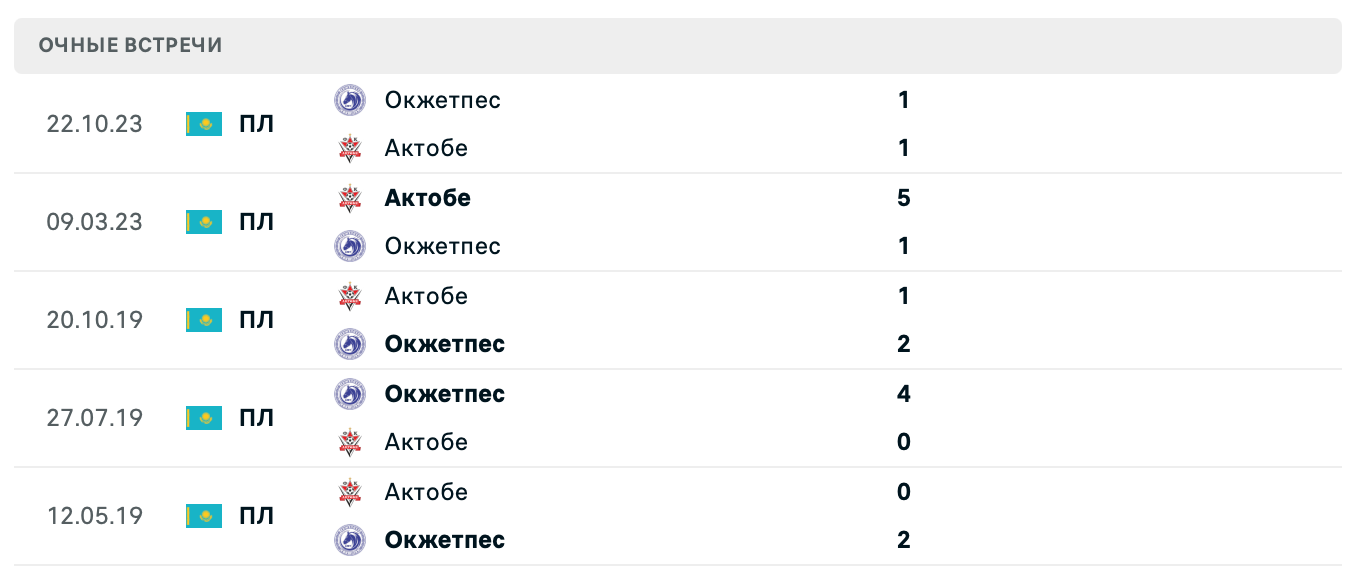
Task: Click the Окжетпес club crest in the top match
Action: click(350, 100)
